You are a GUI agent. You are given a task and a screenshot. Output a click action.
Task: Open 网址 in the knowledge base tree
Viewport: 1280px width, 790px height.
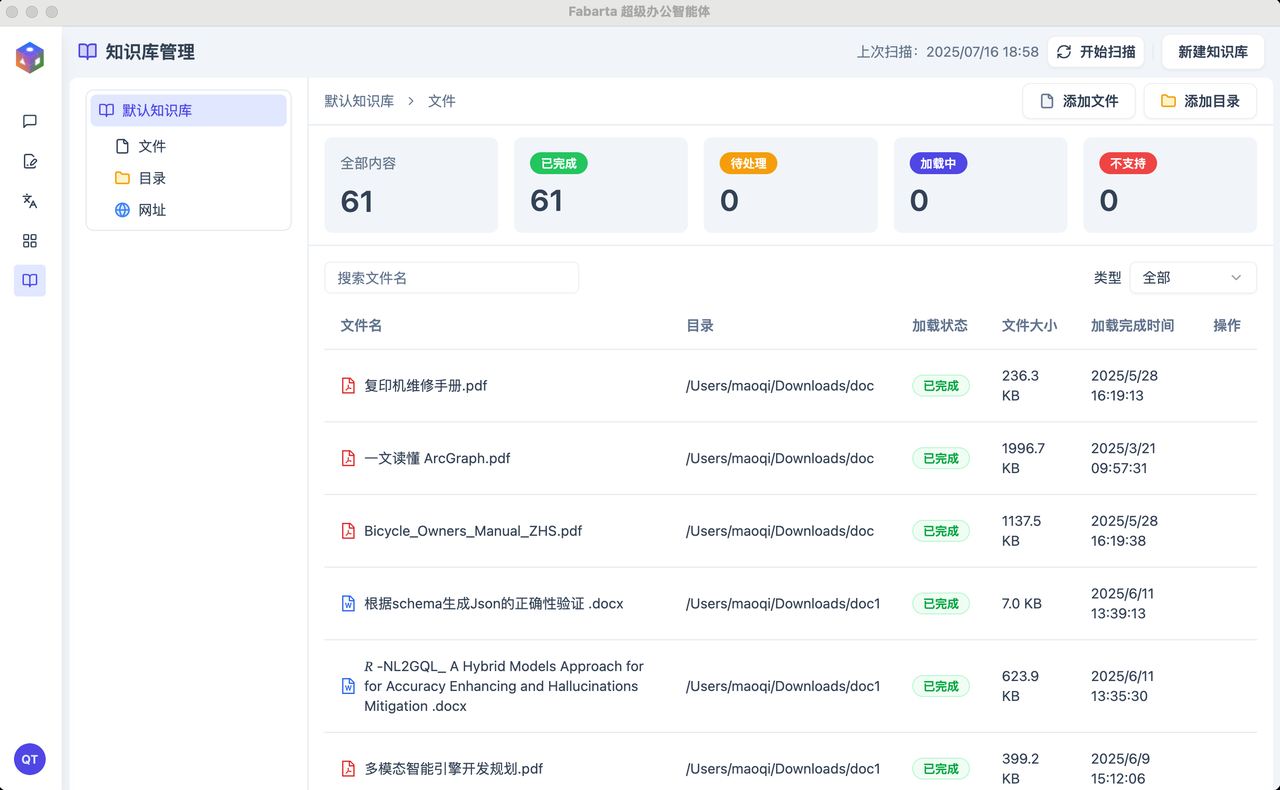152,211
